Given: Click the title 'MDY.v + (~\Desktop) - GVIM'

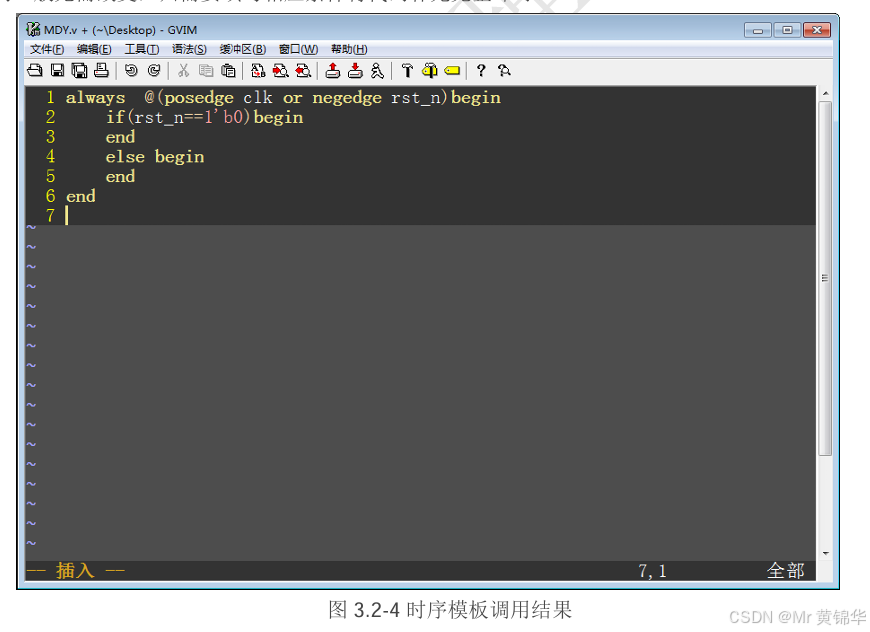Looking at the screenshot, I should 120,29.
